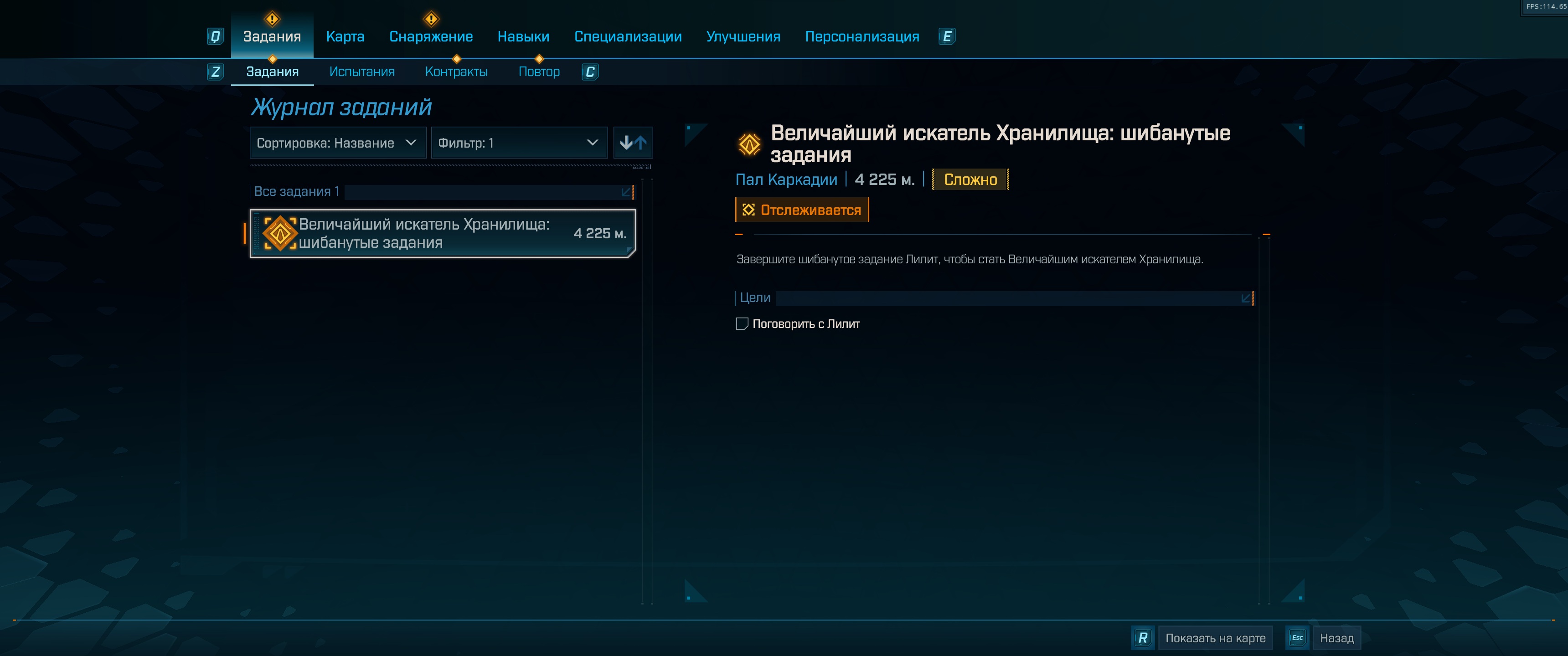Screen dimensions: 1568x656
Task: Check the Поговорить с Лилит objective box
Action: coord(742,324)
